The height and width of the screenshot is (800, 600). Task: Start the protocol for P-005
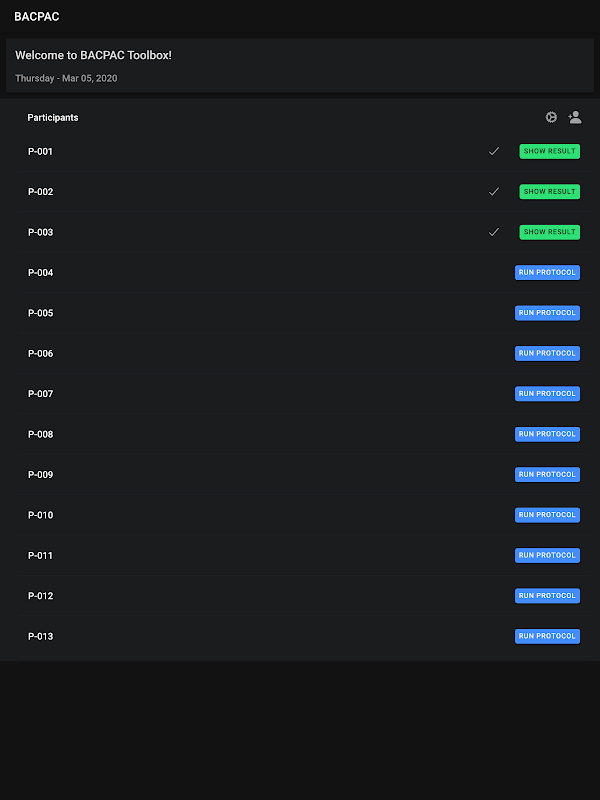[547, 313]
